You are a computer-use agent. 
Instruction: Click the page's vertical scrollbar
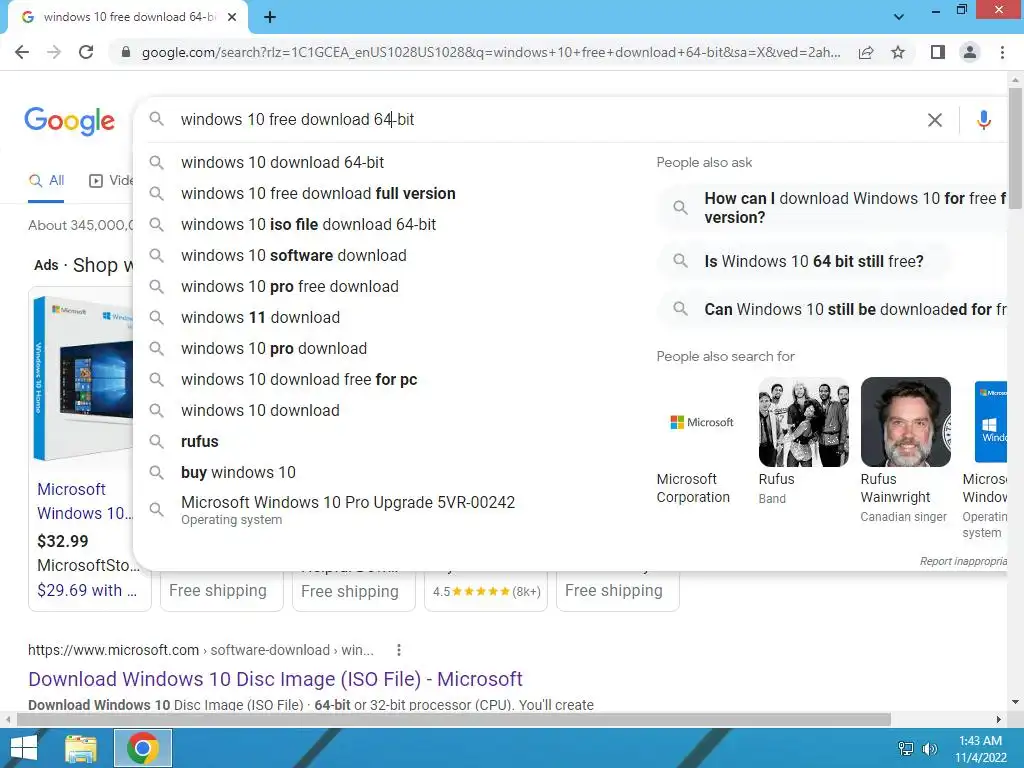pyautogui.click(x=1015, y=148)
